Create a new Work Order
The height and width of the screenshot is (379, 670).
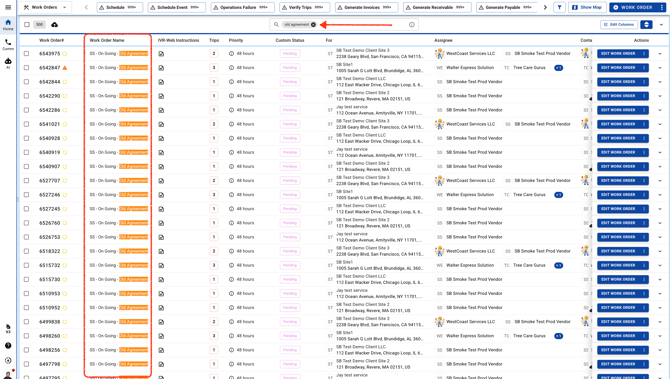pyautogui.click(x=633, y=7)
